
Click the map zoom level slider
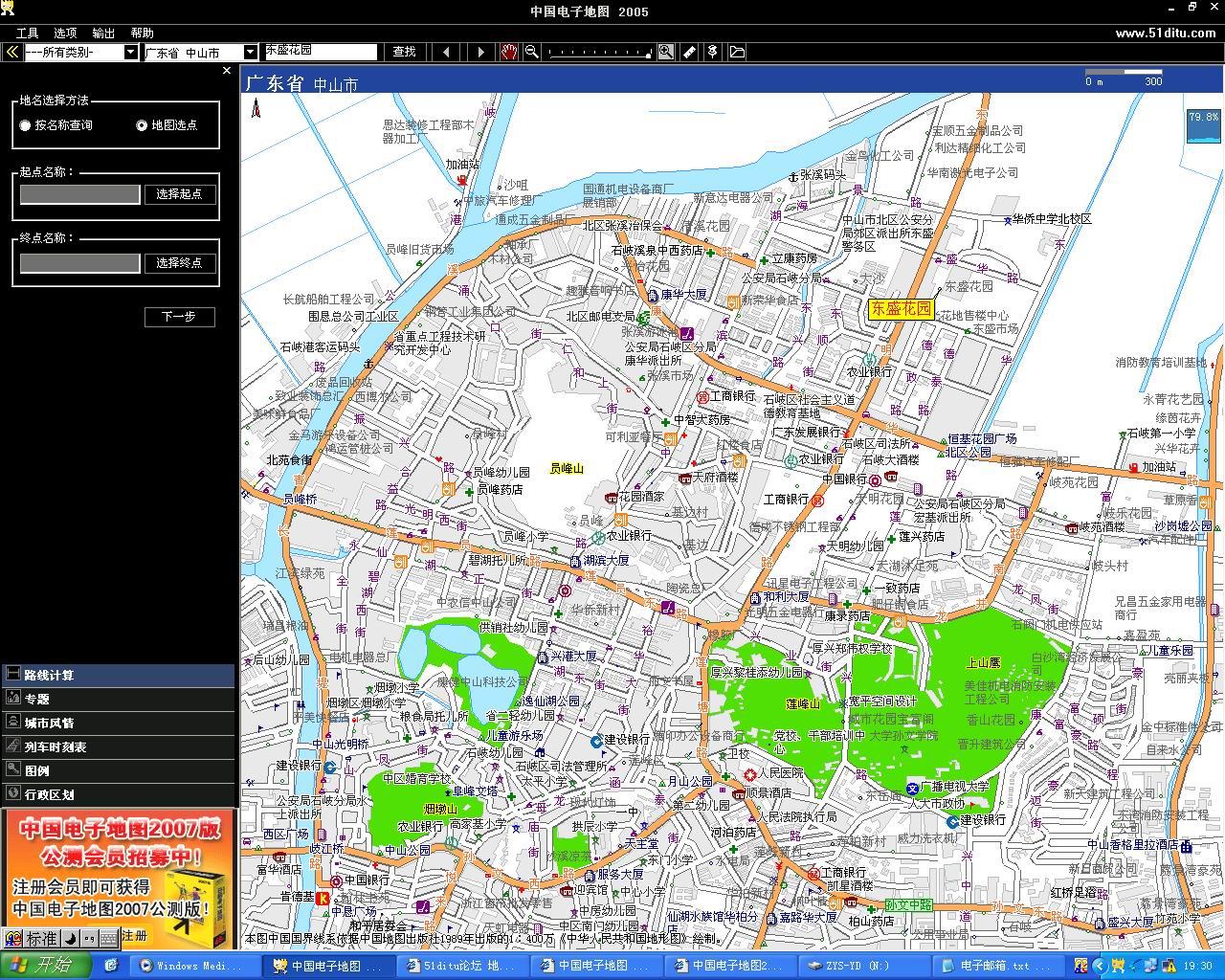pyautogui.click(x=598, y=52)
